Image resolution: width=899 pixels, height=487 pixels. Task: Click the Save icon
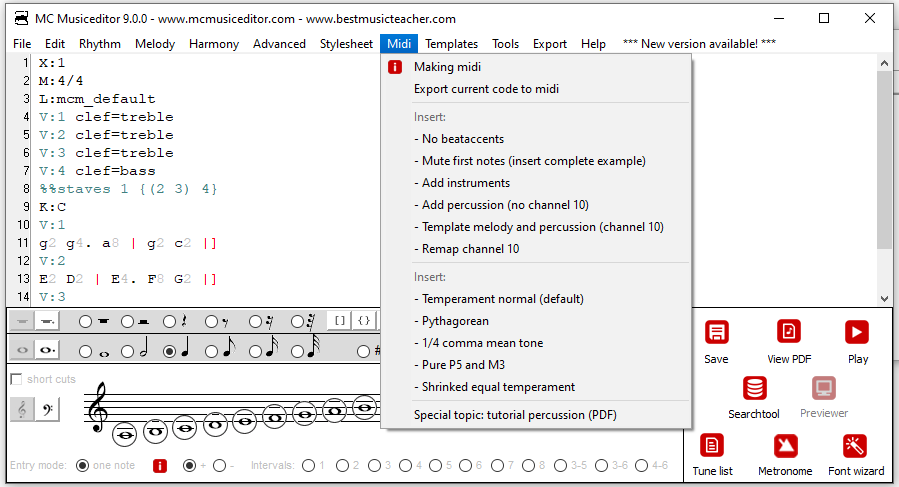716,332
